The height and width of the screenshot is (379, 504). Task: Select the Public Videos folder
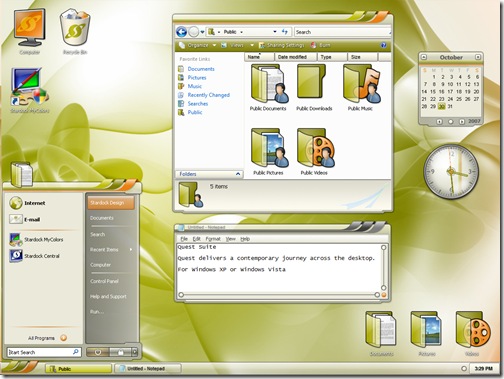(314, 152)
